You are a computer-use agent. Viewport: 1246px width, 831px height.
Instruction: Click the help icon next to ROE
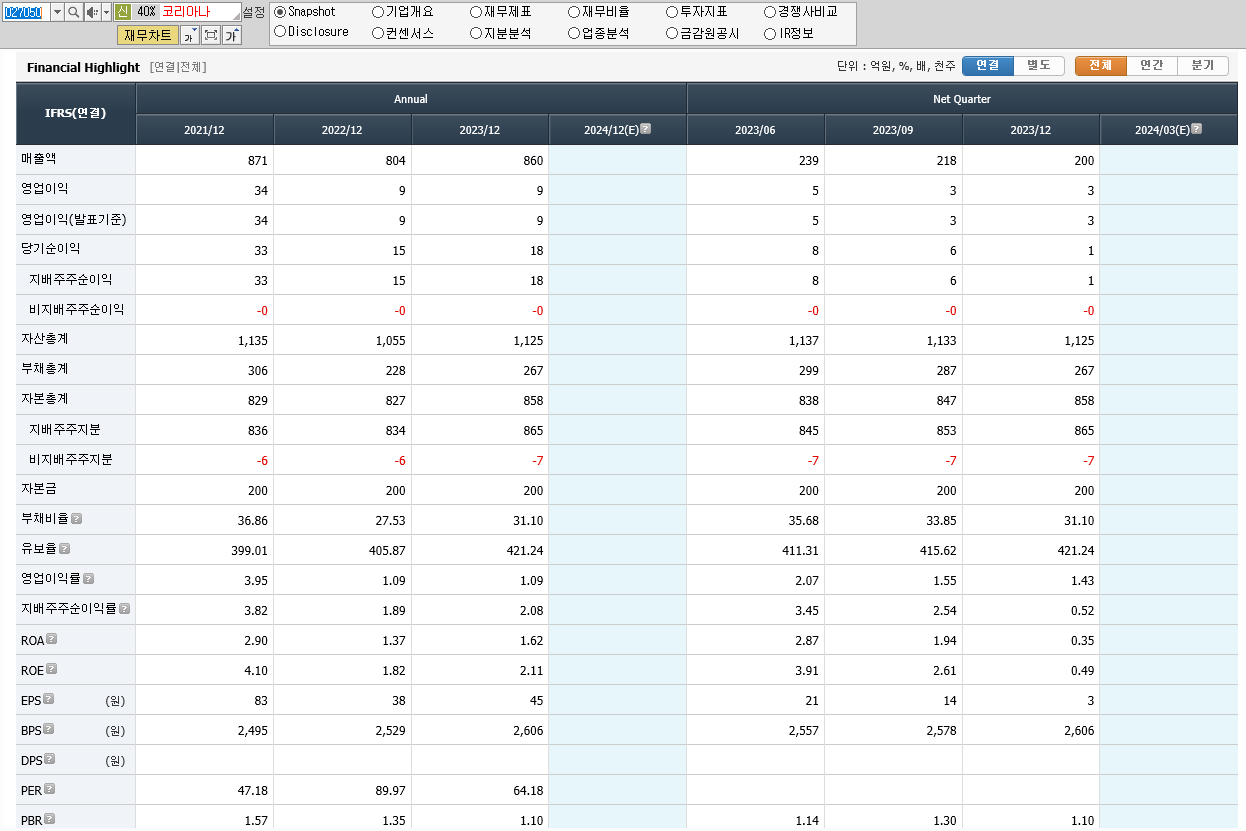click(52, 669)
